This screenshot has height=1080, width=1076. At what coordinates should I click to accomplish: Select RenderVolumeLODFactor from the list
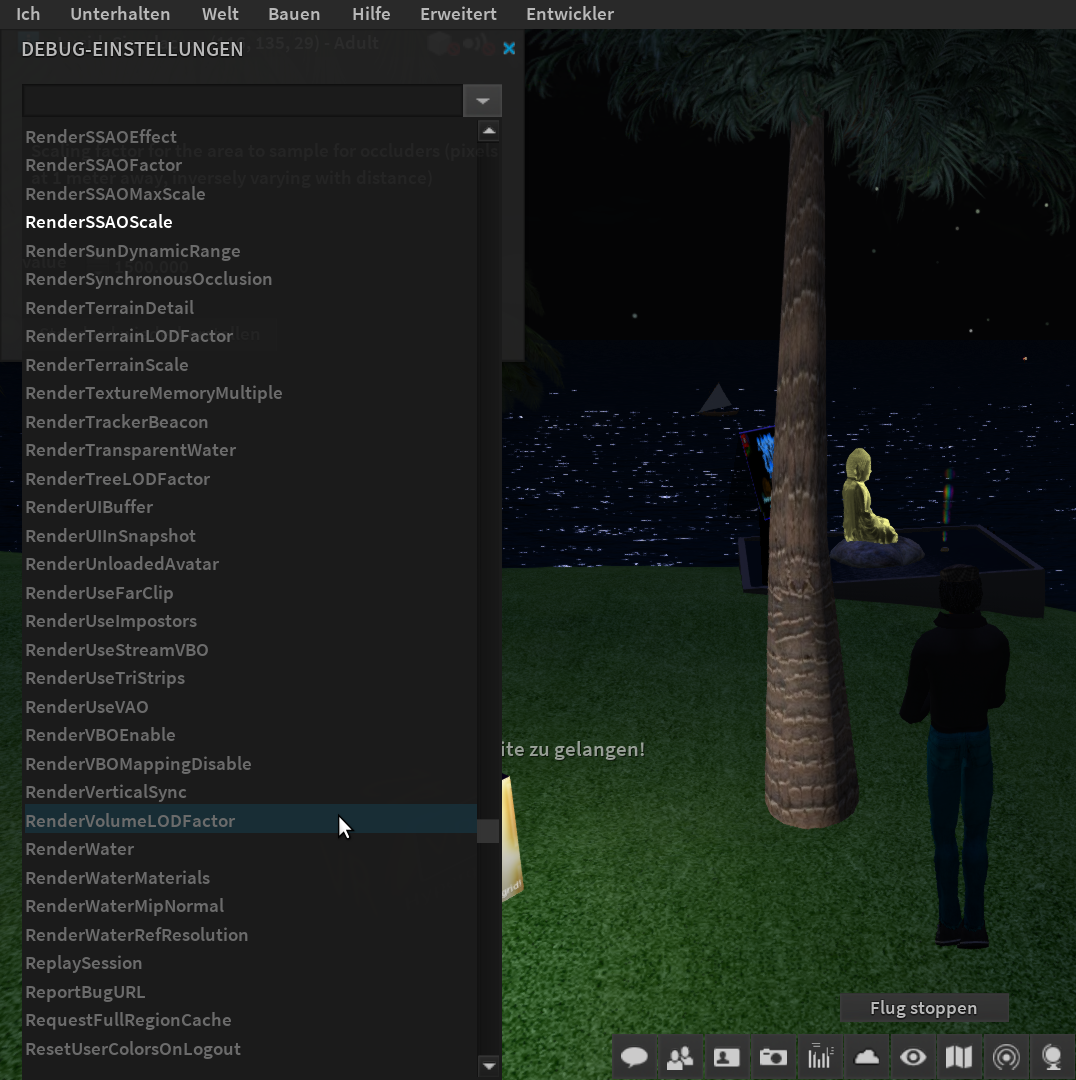(130, 820)
